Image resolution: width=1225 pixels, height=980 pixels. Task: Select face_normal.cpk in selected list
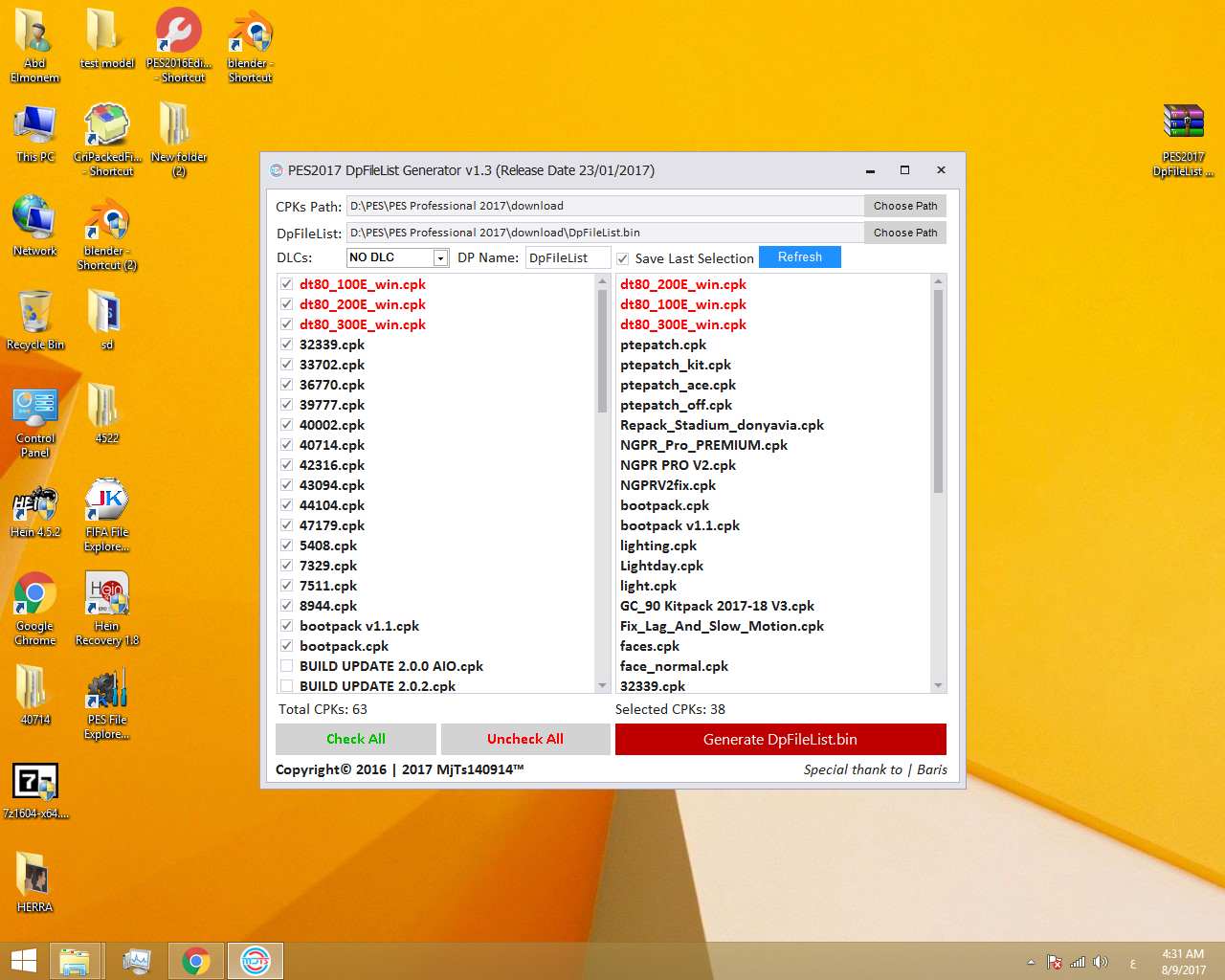pyautogui.click(x=674, y=666)
